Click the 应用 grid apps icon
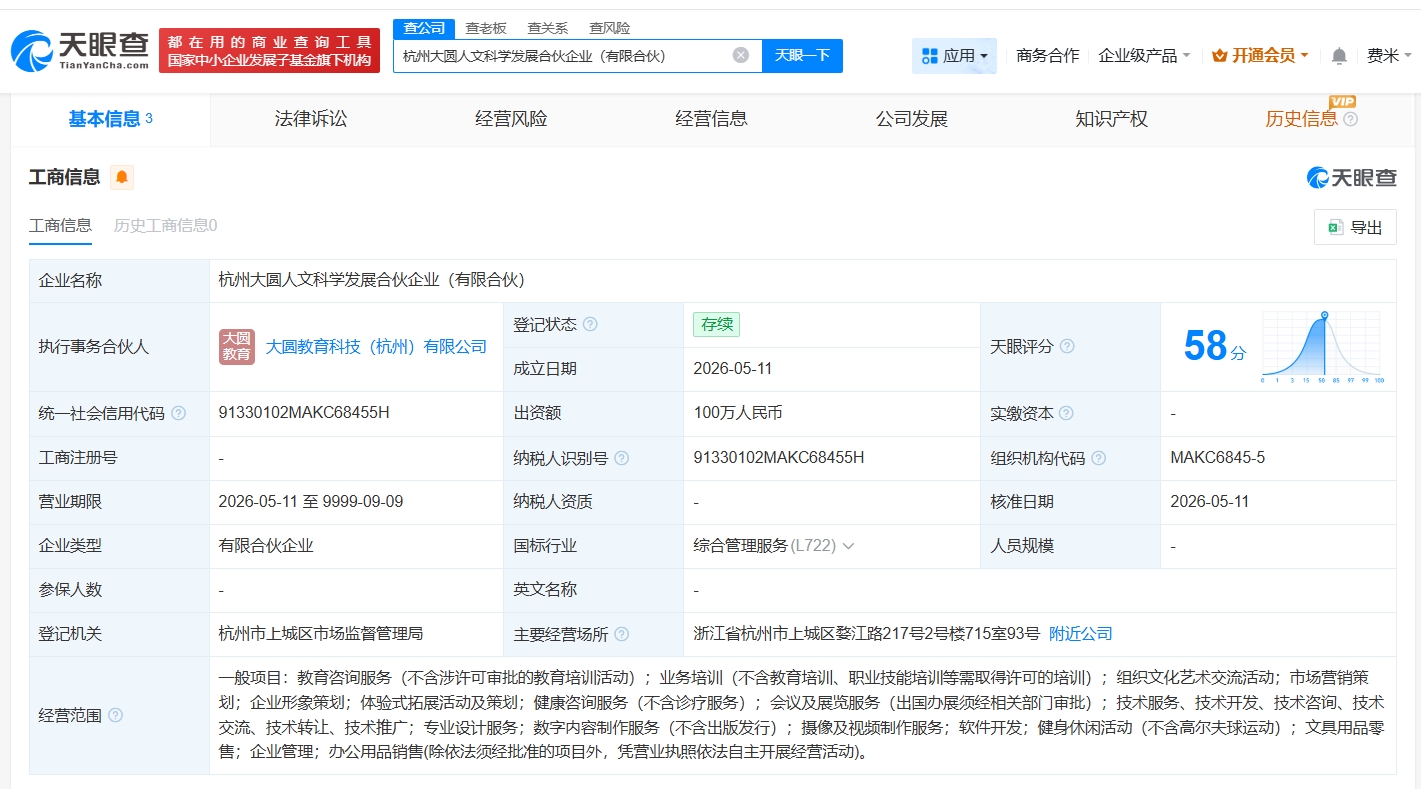Screen dimensions: 1421x789 929,56
